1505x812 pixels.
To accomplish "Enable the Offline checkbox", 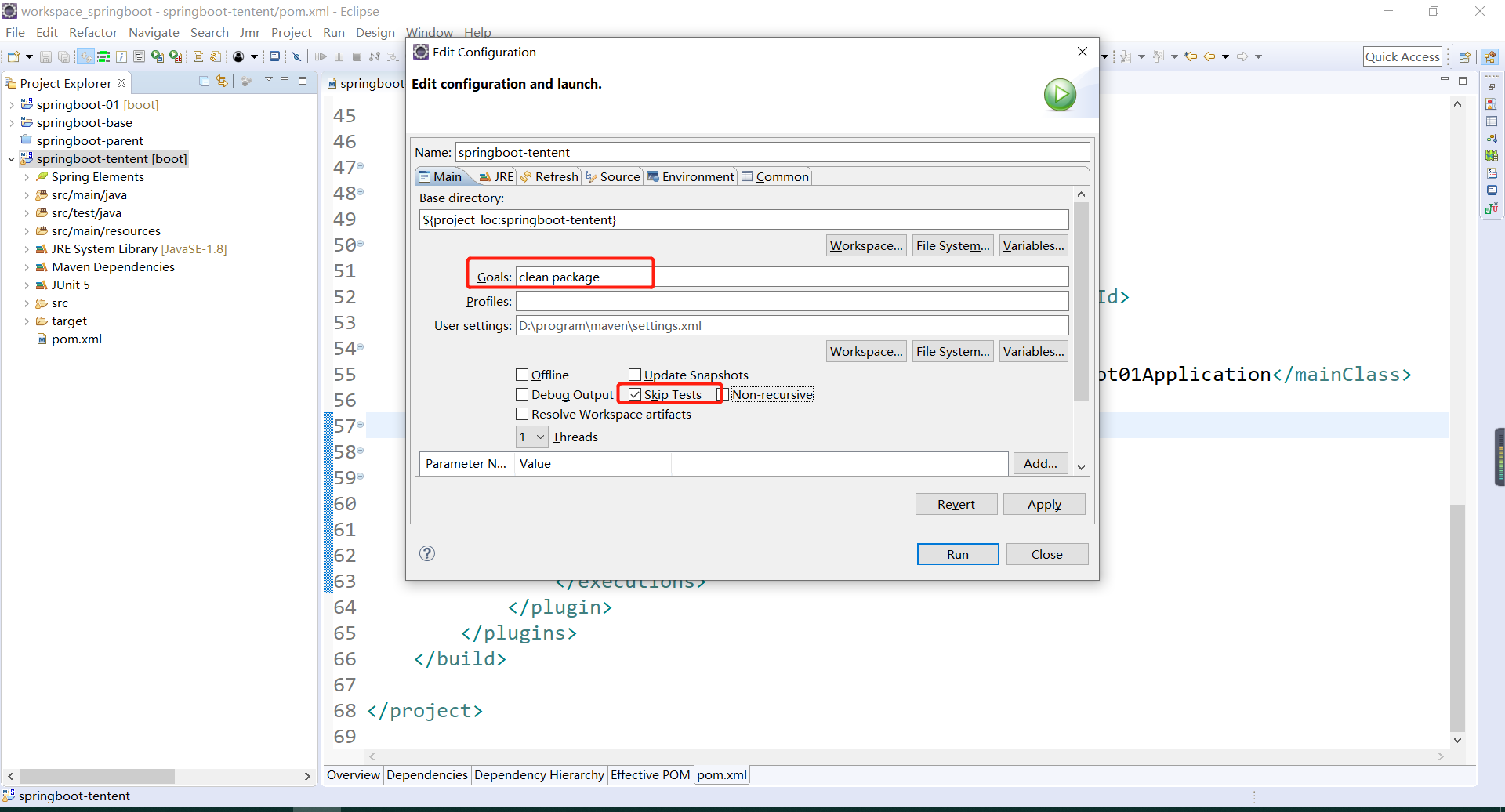I will 522,375.
